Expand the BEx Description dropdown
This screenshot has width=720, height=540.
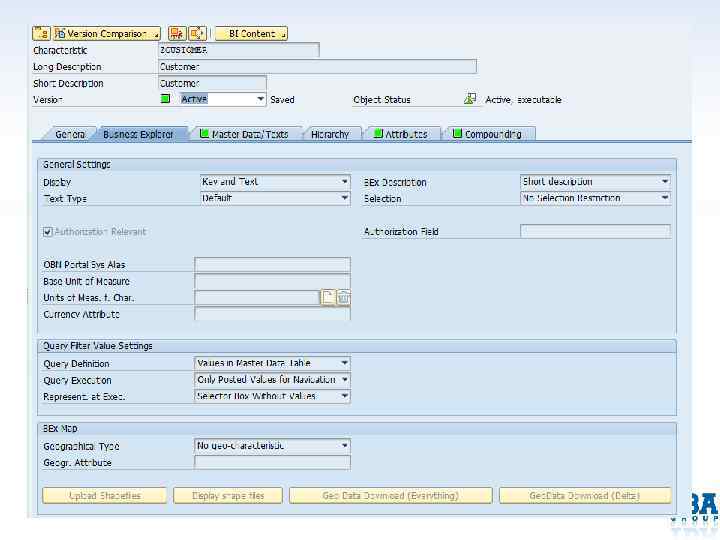click(x=664, y=182)
